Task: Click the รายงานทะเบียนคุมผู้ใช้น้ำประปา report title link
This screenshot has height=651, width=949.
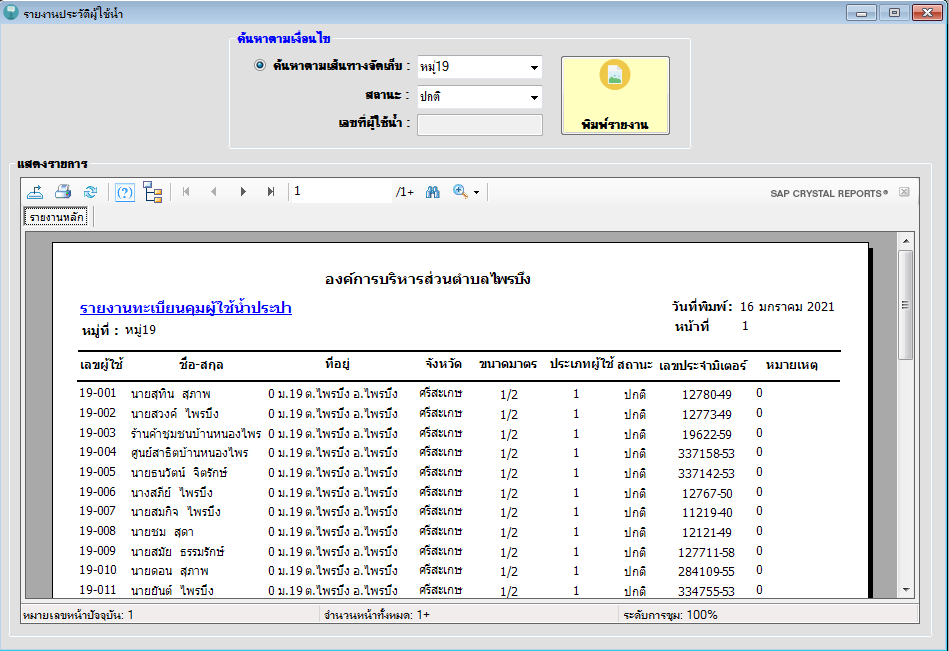Action: 185,308
